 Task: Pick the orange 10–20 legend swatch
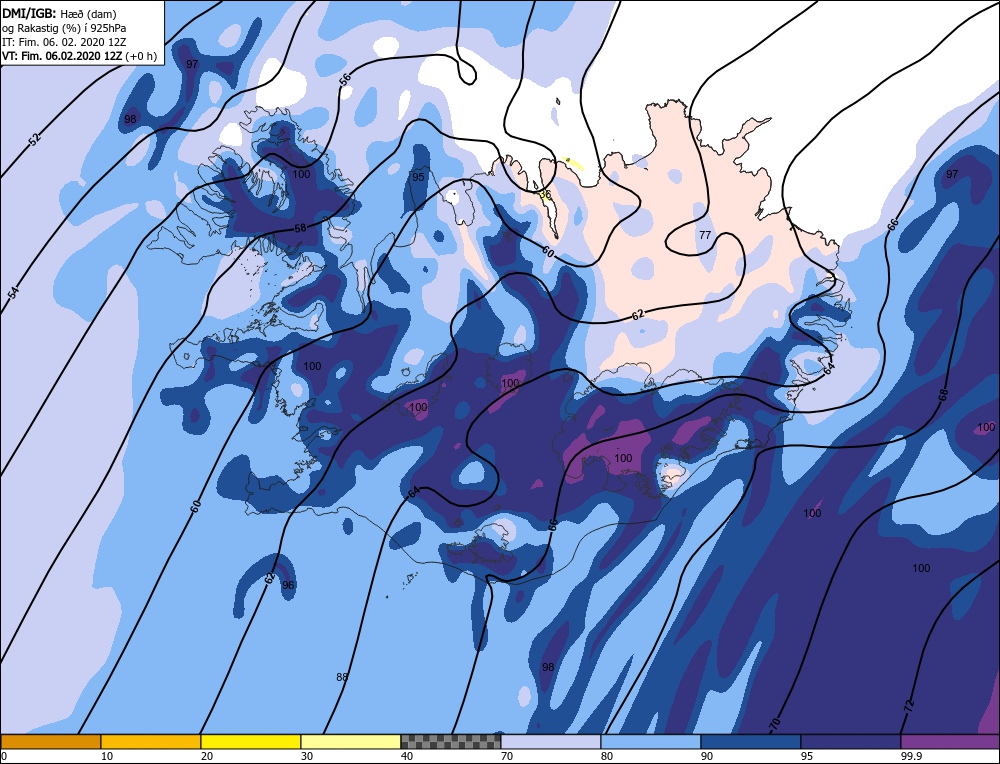[151, 741]
